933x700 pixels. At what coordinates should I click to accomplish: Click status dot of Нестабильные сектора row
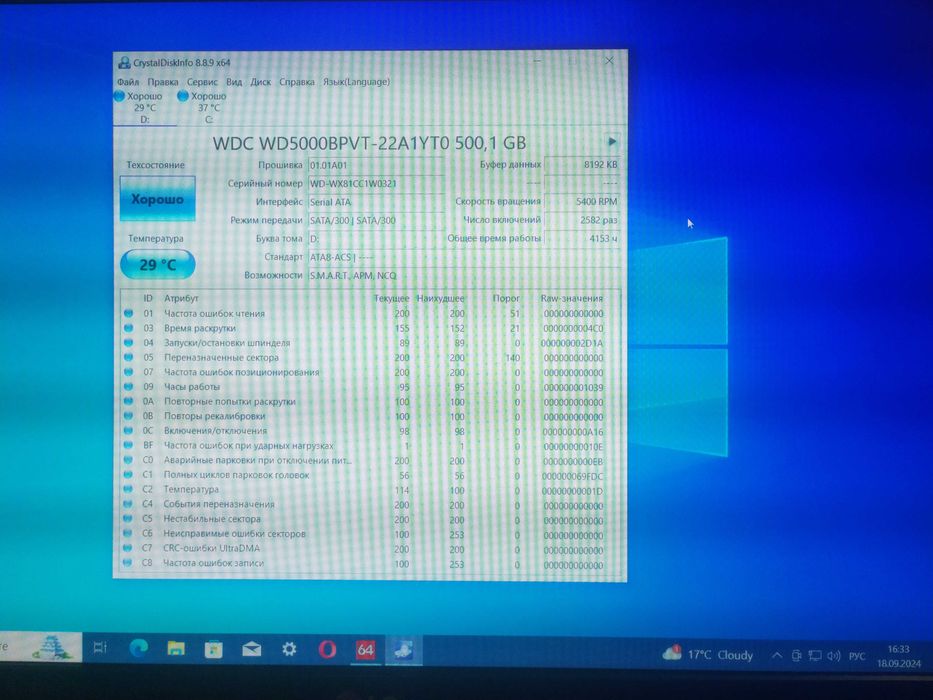coord(128,518)
